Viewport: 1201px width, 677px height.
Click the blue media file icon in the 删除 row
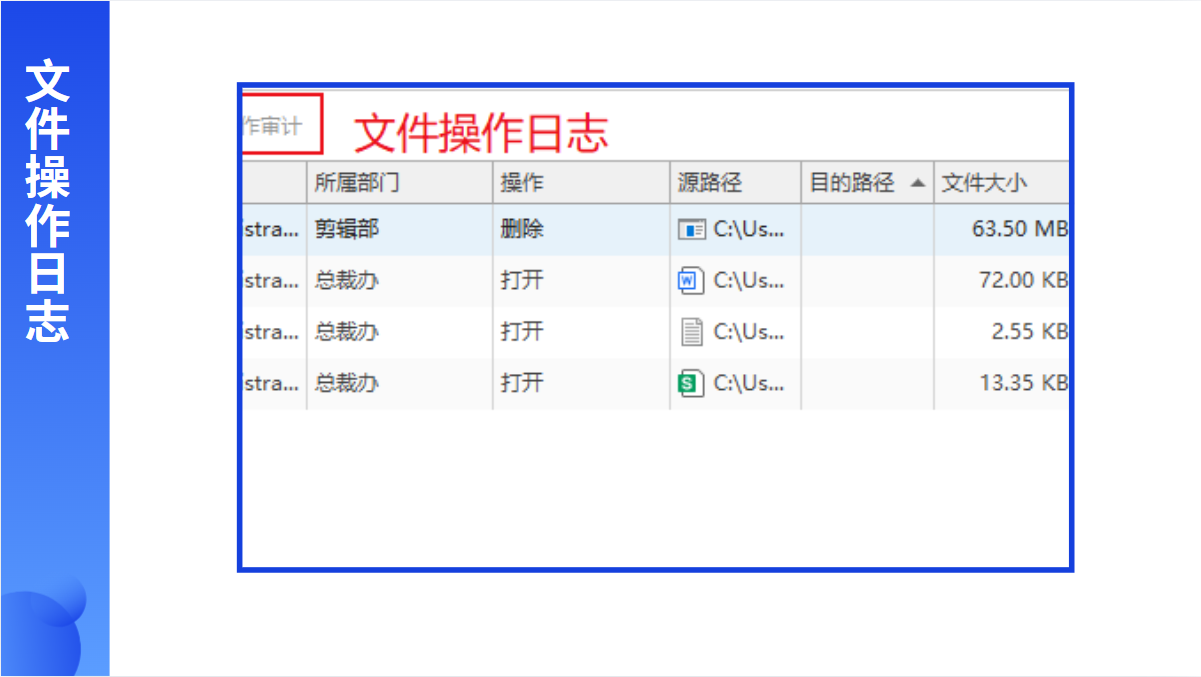[691, 230]
